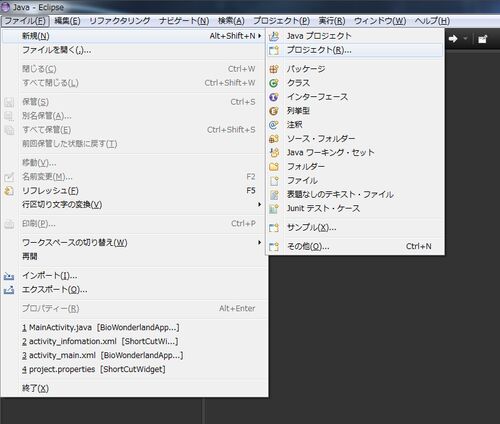The height and width of the screenshot is (424, 500).
Task: Select ソース・フォルダー in the submenu
Action: pyautogui.click(x=355, y=139)
